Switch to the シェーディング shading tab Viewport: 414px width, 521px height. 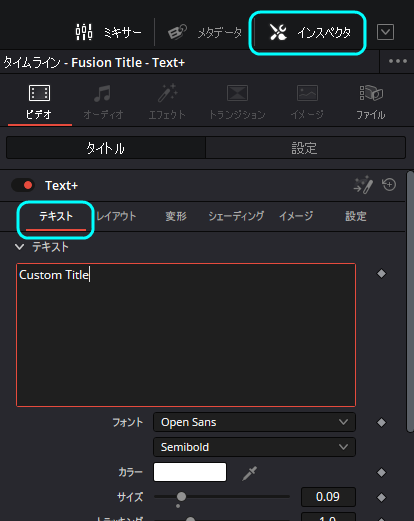[236, 216]
